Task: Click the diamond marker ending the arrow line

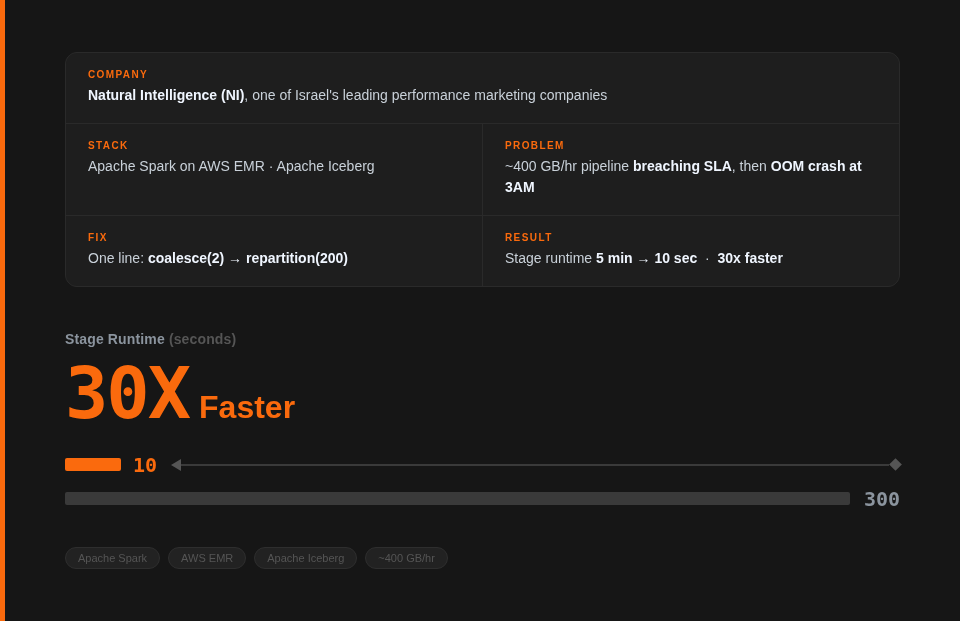Action: pyautogui.click(x=895, y=465)
